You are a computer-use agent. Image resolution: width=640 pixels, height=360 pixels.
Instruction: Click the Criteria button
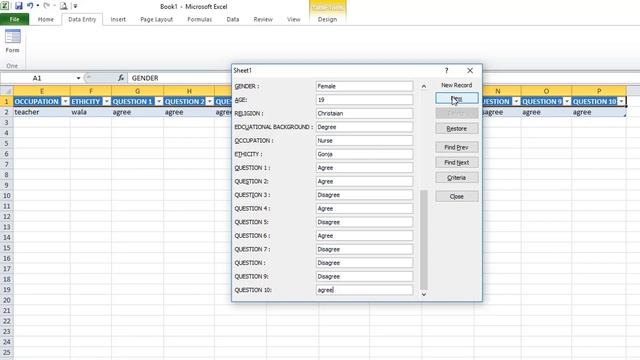(x=457, y=178)
